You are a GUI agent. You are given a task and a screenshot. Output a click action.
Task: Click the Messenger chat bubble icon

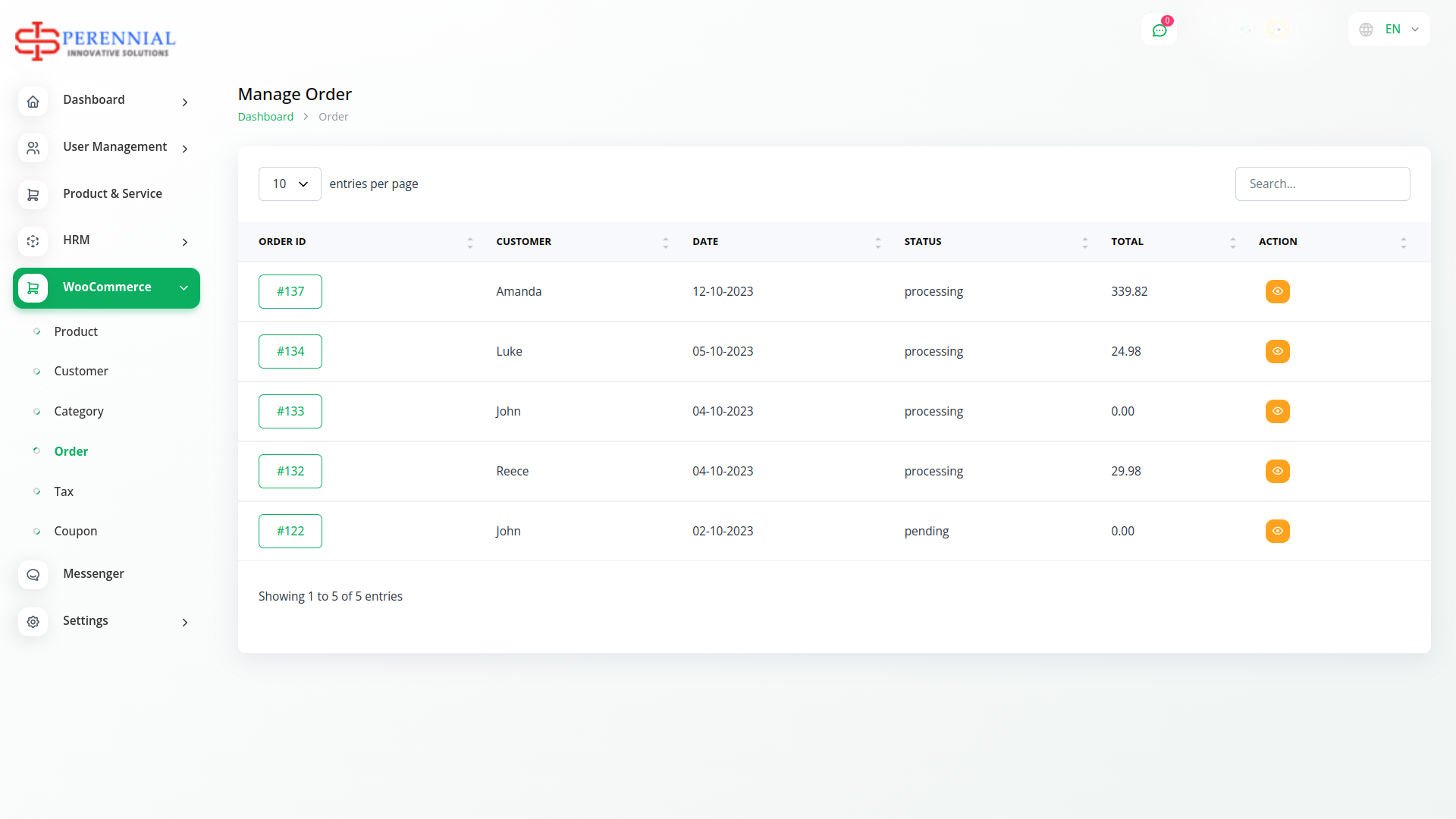pos(33,575)
